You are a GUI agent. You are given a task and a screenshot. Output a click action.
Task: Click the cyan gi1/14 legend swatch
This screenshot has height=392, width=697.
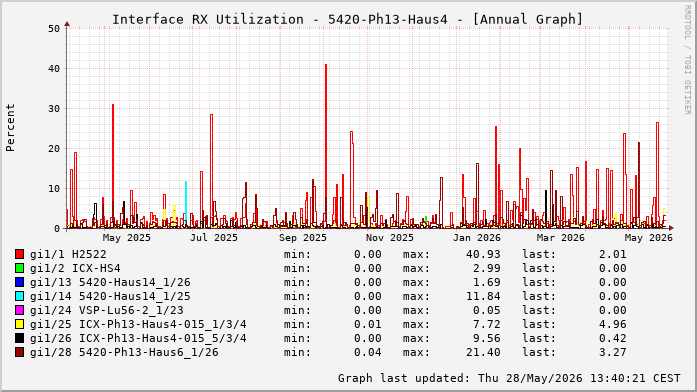pos(20,296)
